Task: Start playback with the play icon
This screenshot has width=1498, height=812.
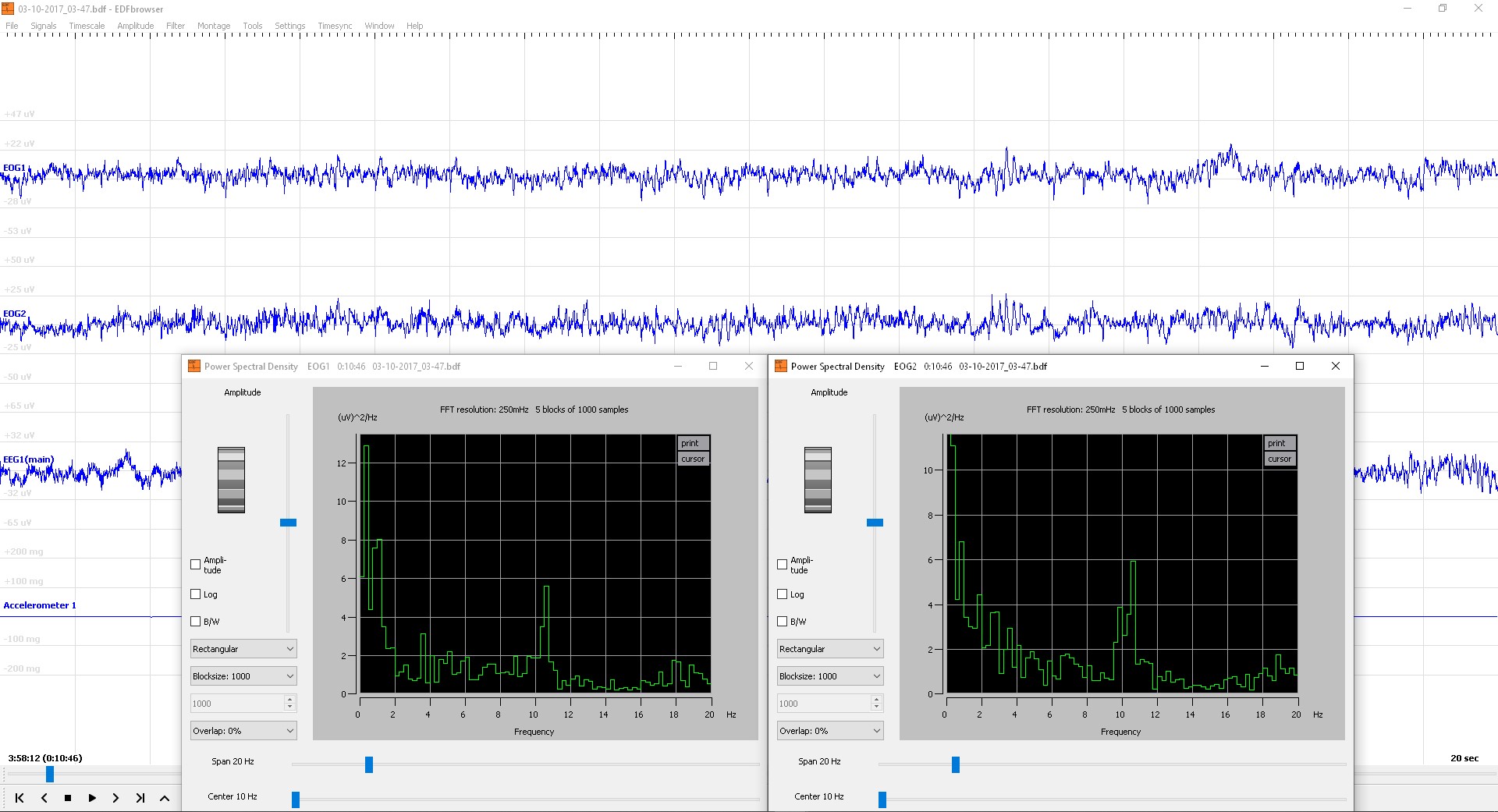Action: click(x=92, y=798)
